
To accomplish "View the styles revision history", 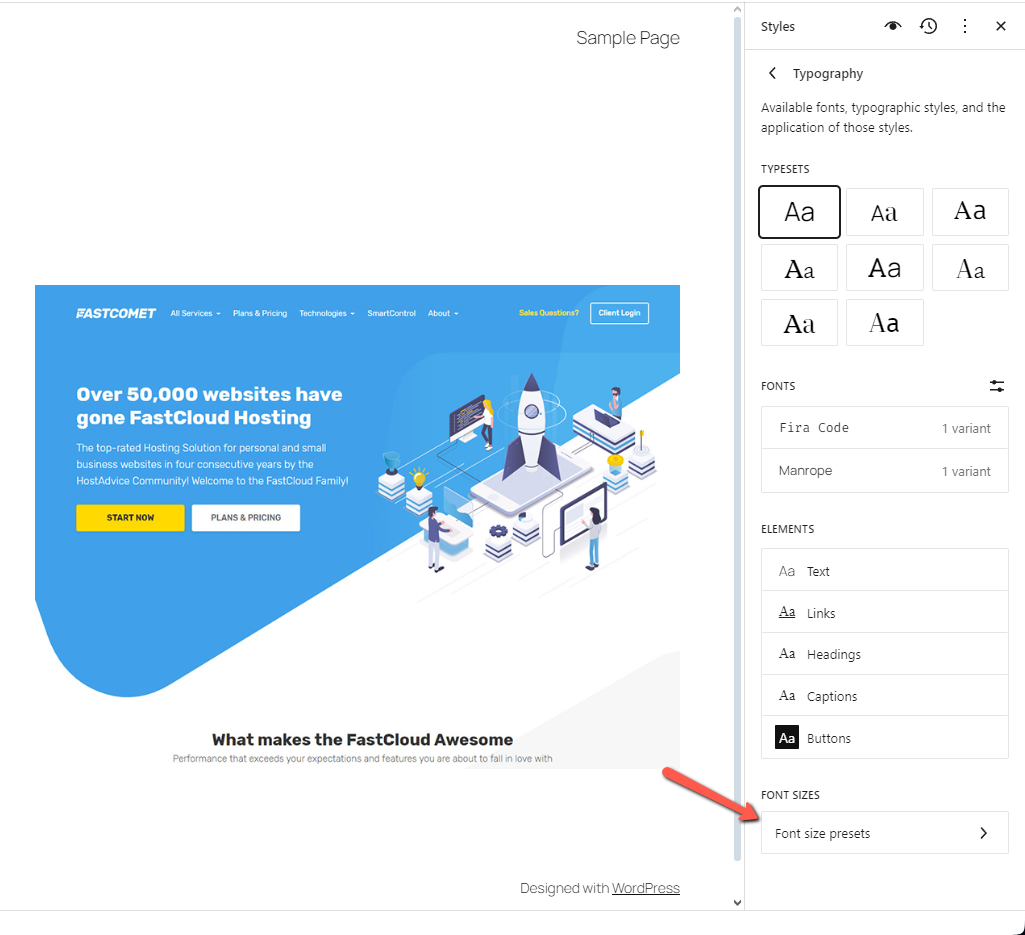I will (x=928, y=26).
